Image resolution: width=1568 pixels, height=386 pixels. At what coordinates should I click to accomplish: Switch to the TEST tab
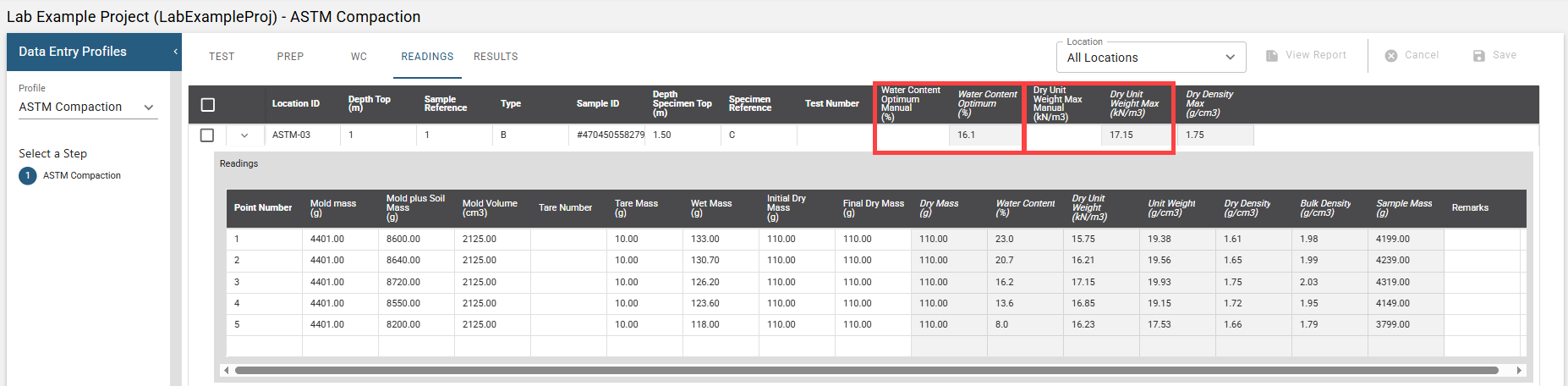coord(222,57)
